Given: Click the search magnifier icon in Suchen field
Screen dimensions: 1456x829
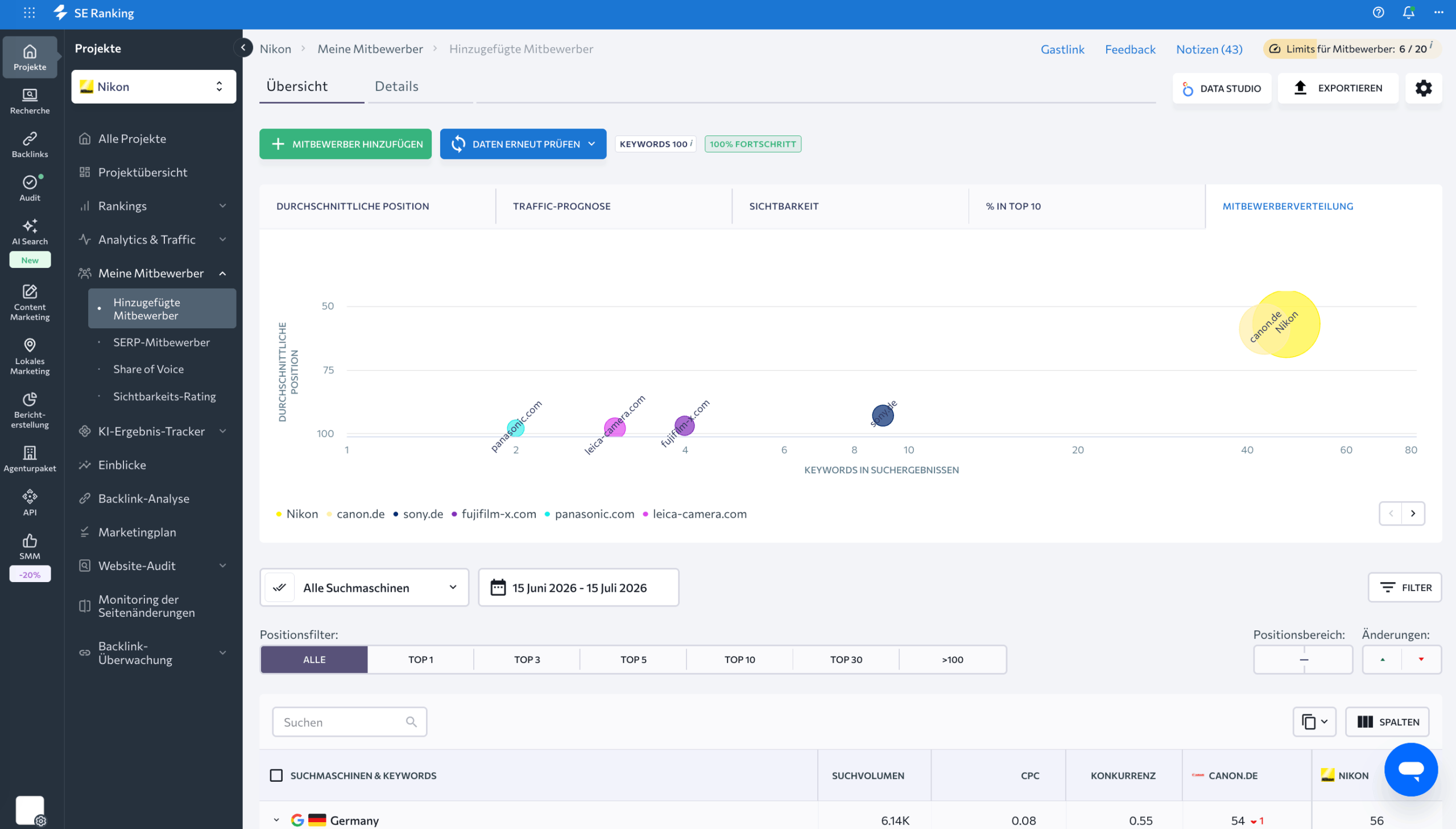Looking at the screenshot, I should [x=411, y=722].
